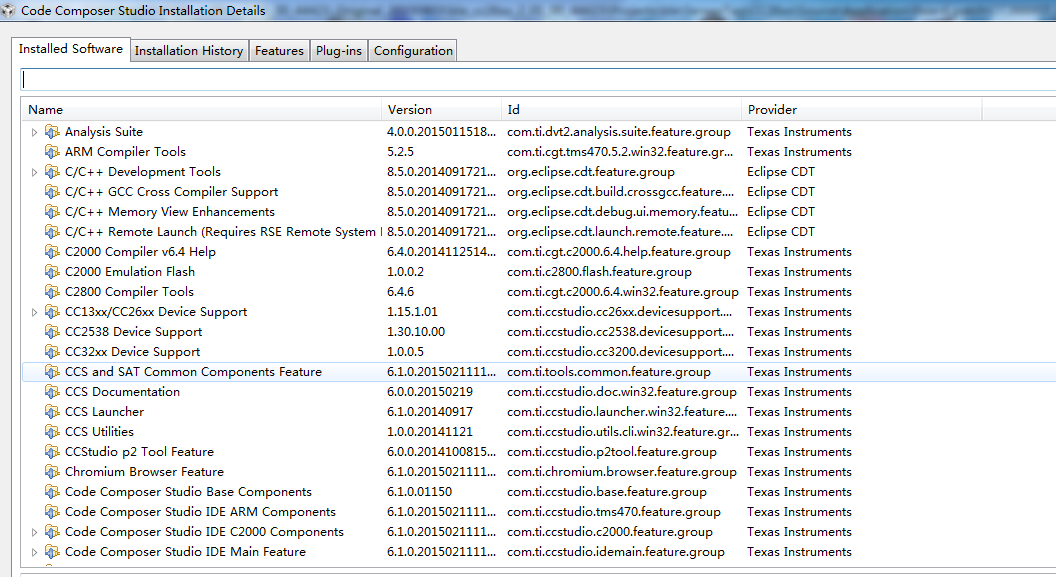
Task: Click the Code Composer Studio IDE ARM Components icon
Action: pyautogui.click(x=53, y=512)
